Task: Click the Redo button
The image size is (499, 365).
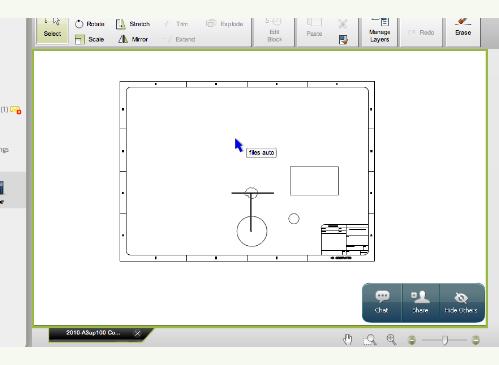Action: (x=421, y=32)
